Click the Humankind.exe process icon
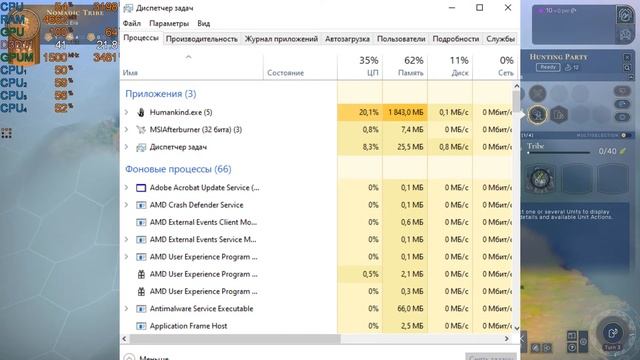This screenshot has width=640, height=360. (x=141, y=112)
